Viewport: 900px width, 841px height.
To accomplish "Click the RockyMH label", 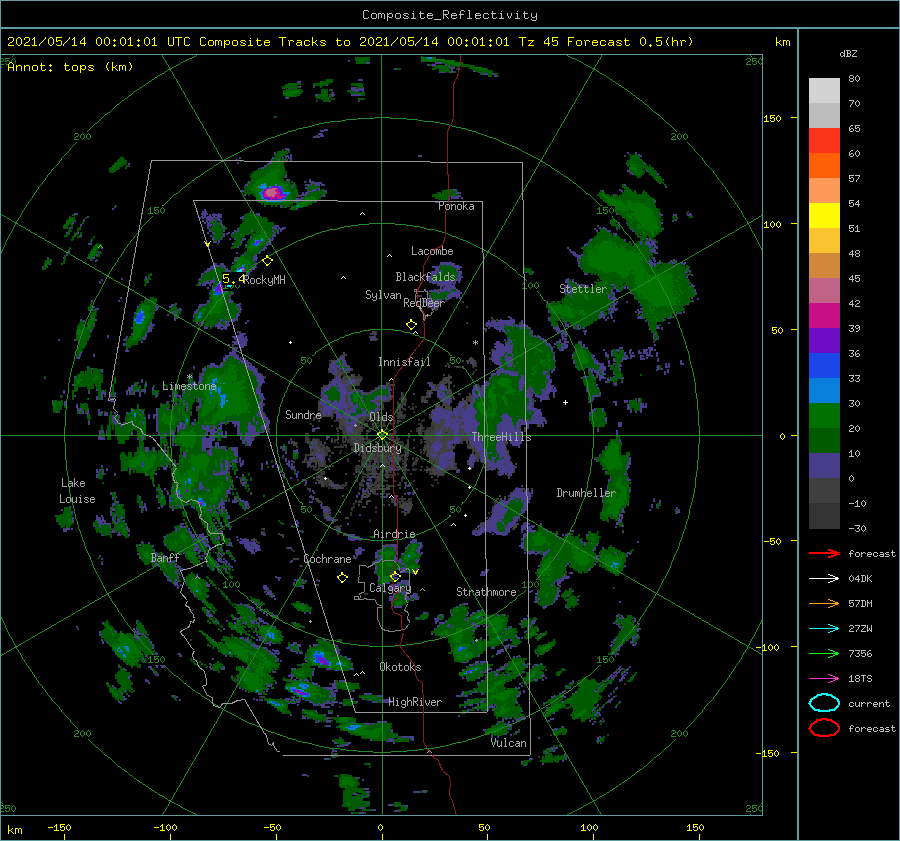I will tap(265, 280).
